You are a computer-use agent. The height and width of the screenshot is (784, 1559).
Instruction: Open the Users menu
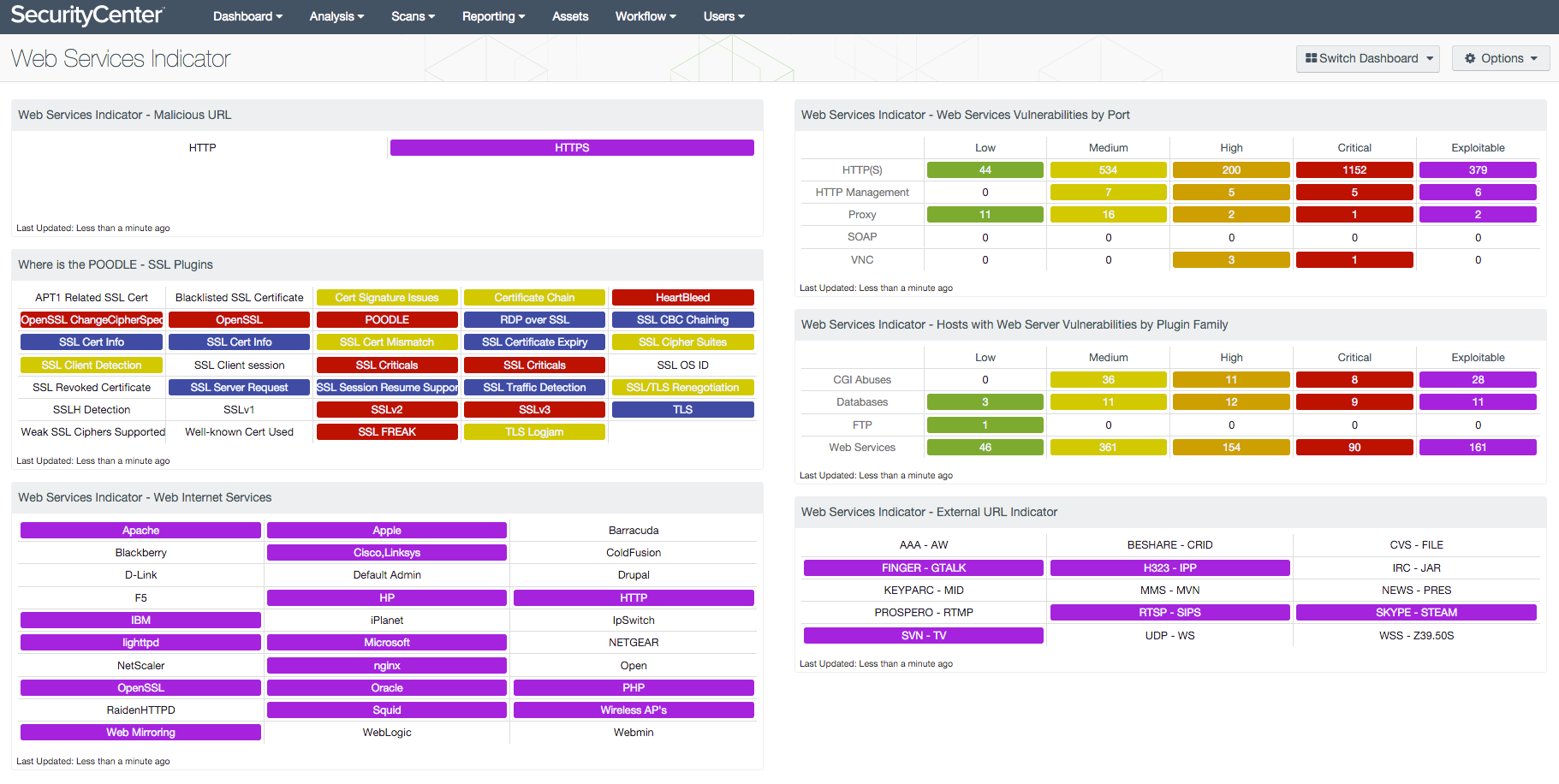coord(723,16)
